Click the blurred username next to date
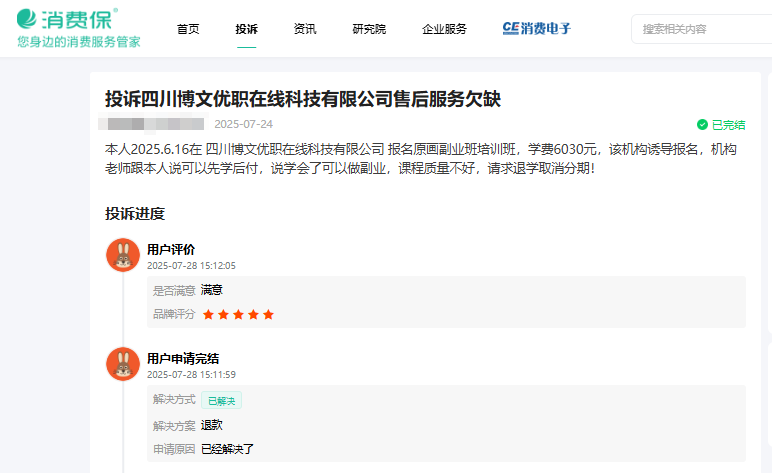The height and width of the screenshot is (473, 772). click(153, 124)
